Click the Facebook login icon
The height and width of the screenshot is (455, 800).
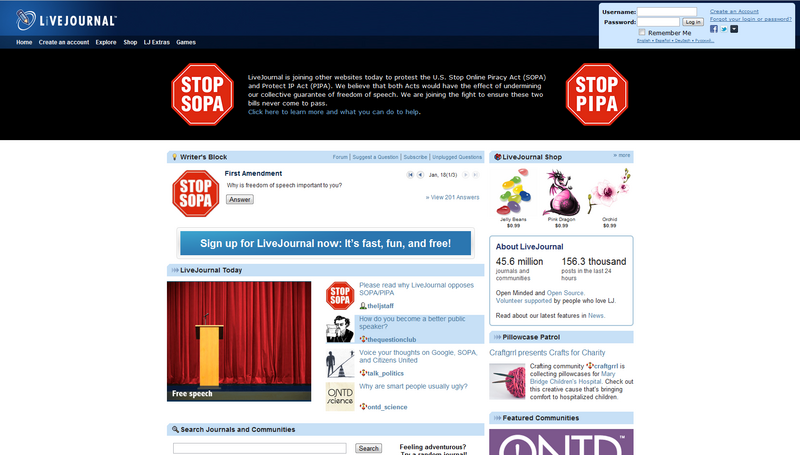coord(714,29)
